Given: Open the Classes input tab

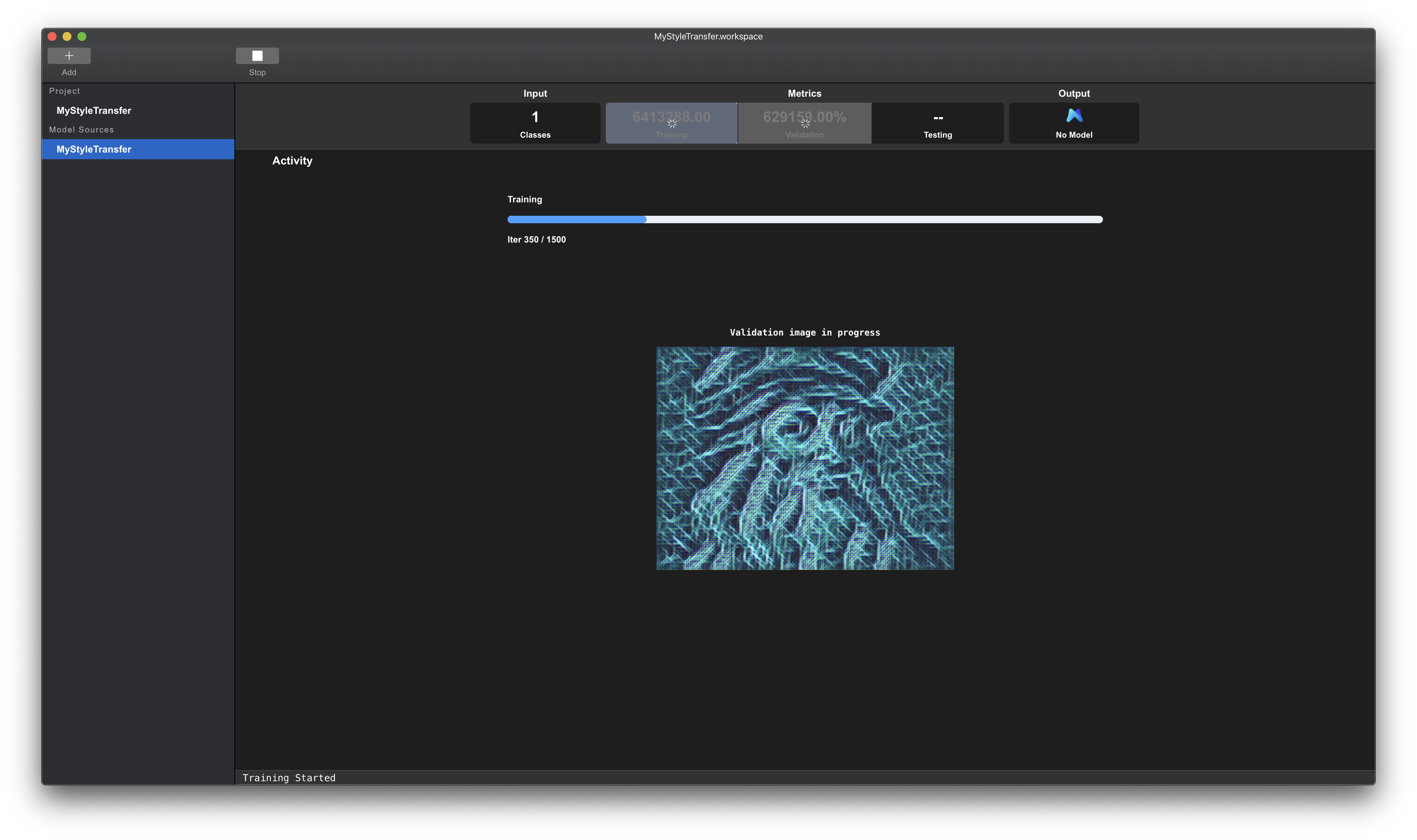Looking at the screenshot, I should pos(535,124).
